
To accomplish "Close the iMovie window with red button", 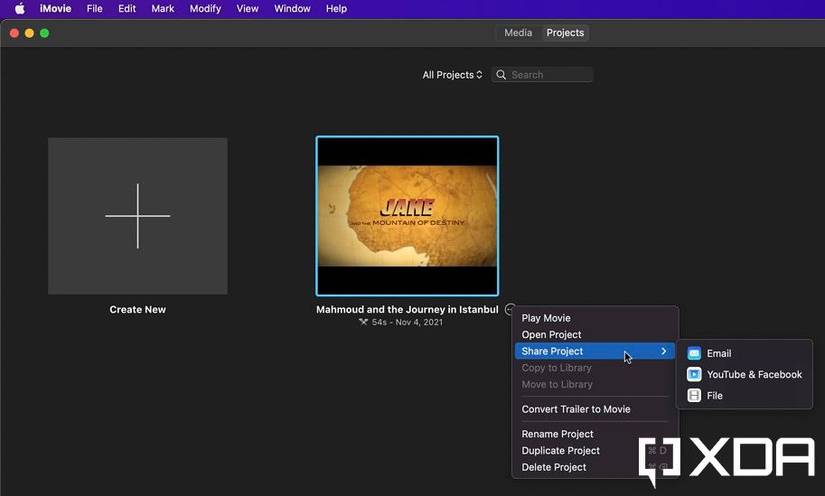I will tap(14, 33).
